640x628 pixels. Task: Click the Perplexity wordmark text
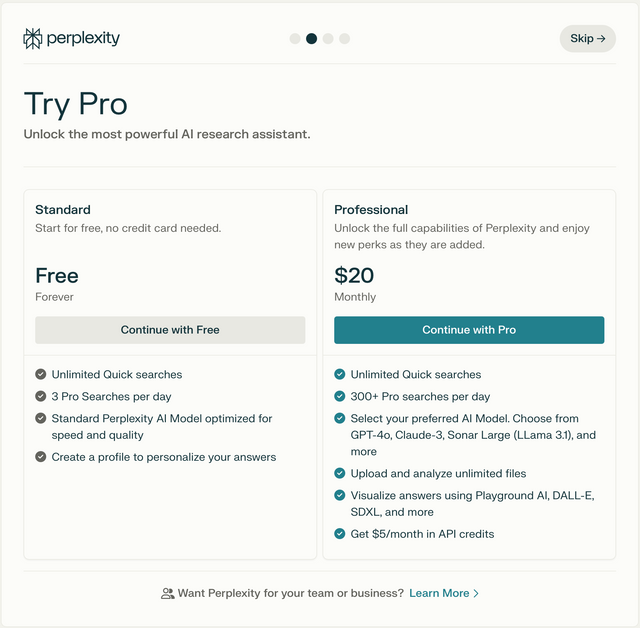pos(85,39)
